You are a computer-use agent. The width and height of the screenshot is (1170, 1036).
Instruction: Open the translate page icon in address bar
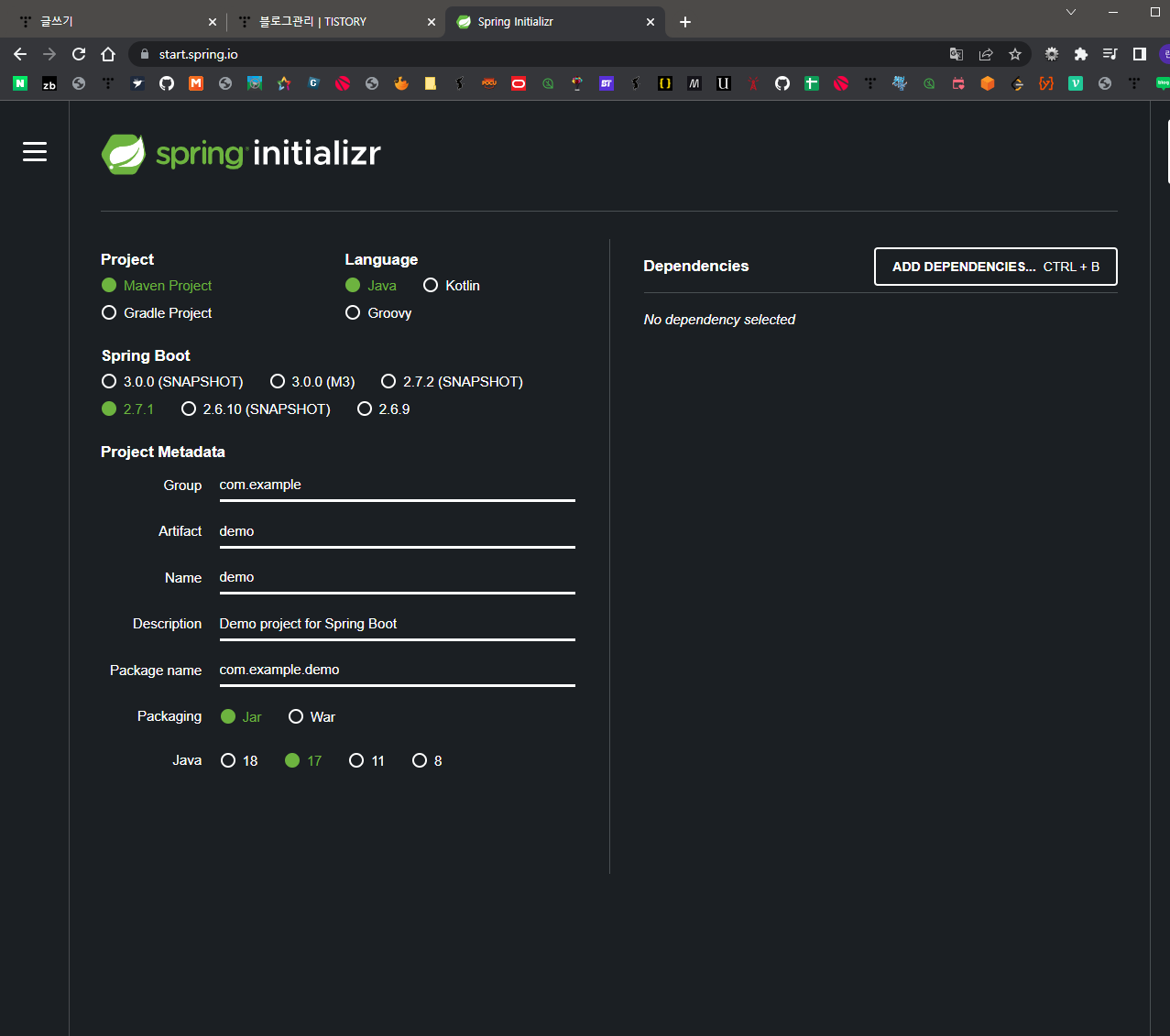pyautogui.click(x=957, y=54)
